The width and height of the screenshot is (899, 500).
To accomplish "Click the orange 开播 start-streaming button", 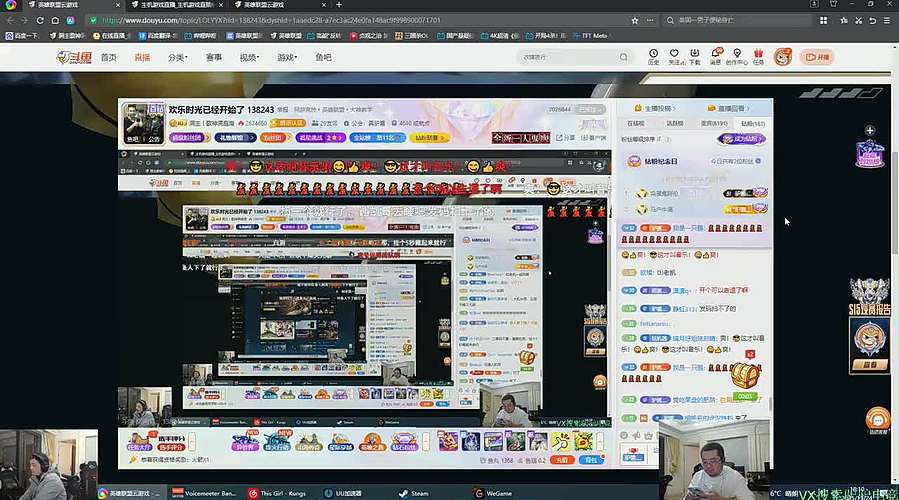I will 817,57.
